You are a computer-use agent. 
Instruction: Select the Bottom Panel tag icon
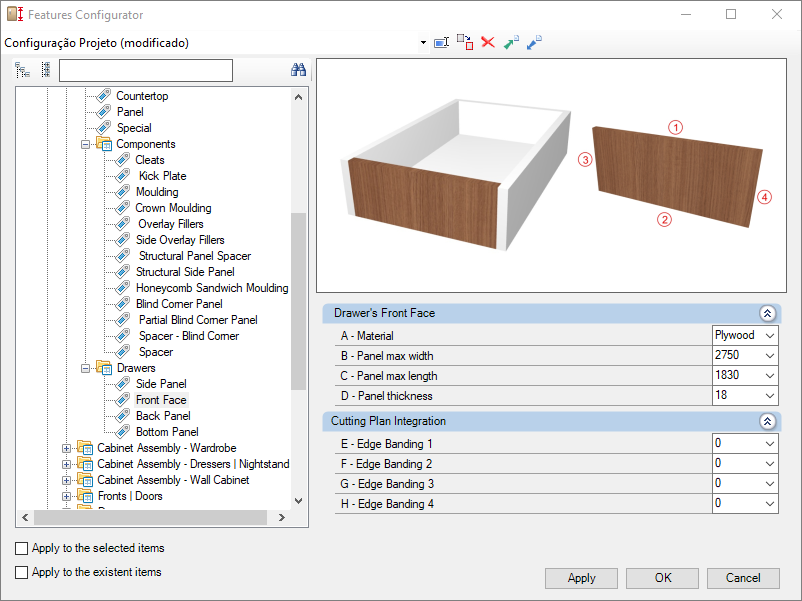point(123,432)
